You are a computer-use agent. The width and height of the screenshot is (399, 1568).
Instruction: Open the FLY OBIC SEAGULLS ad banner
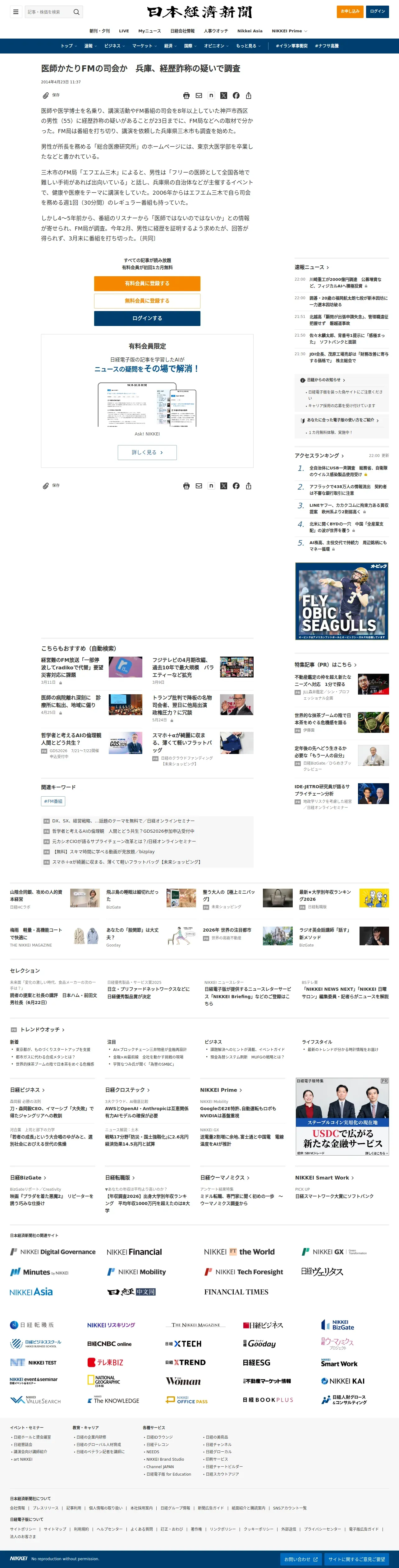click(342, 601)
